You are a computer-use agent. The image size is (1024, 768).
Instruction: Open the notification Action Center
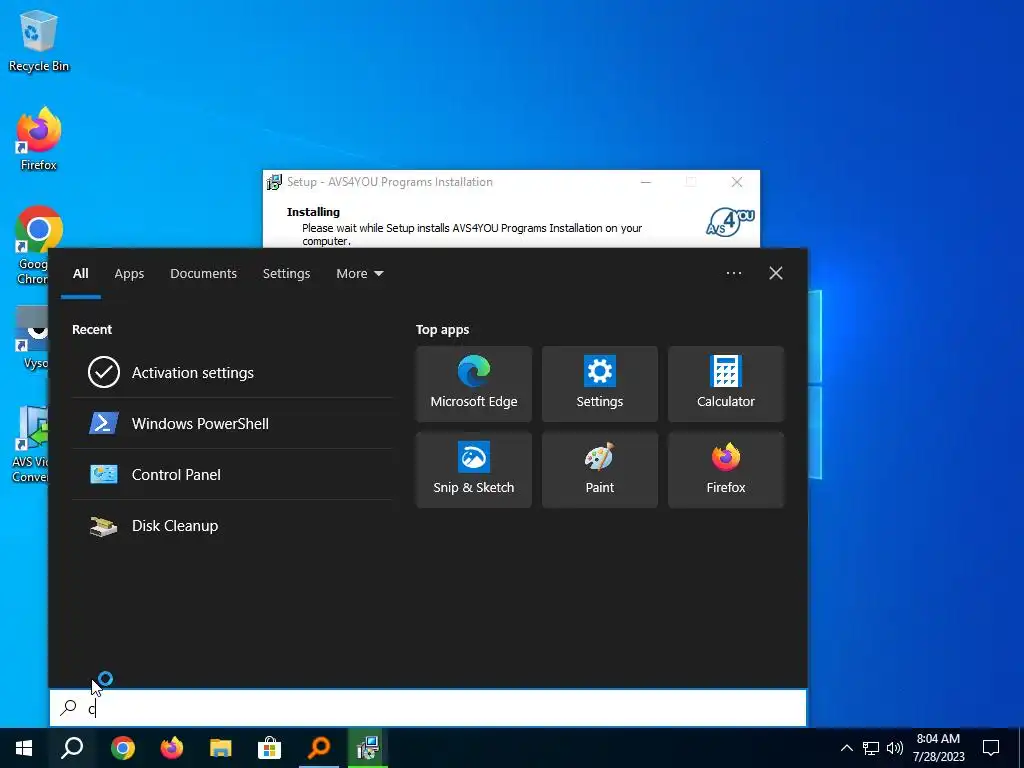click(991, 748)
